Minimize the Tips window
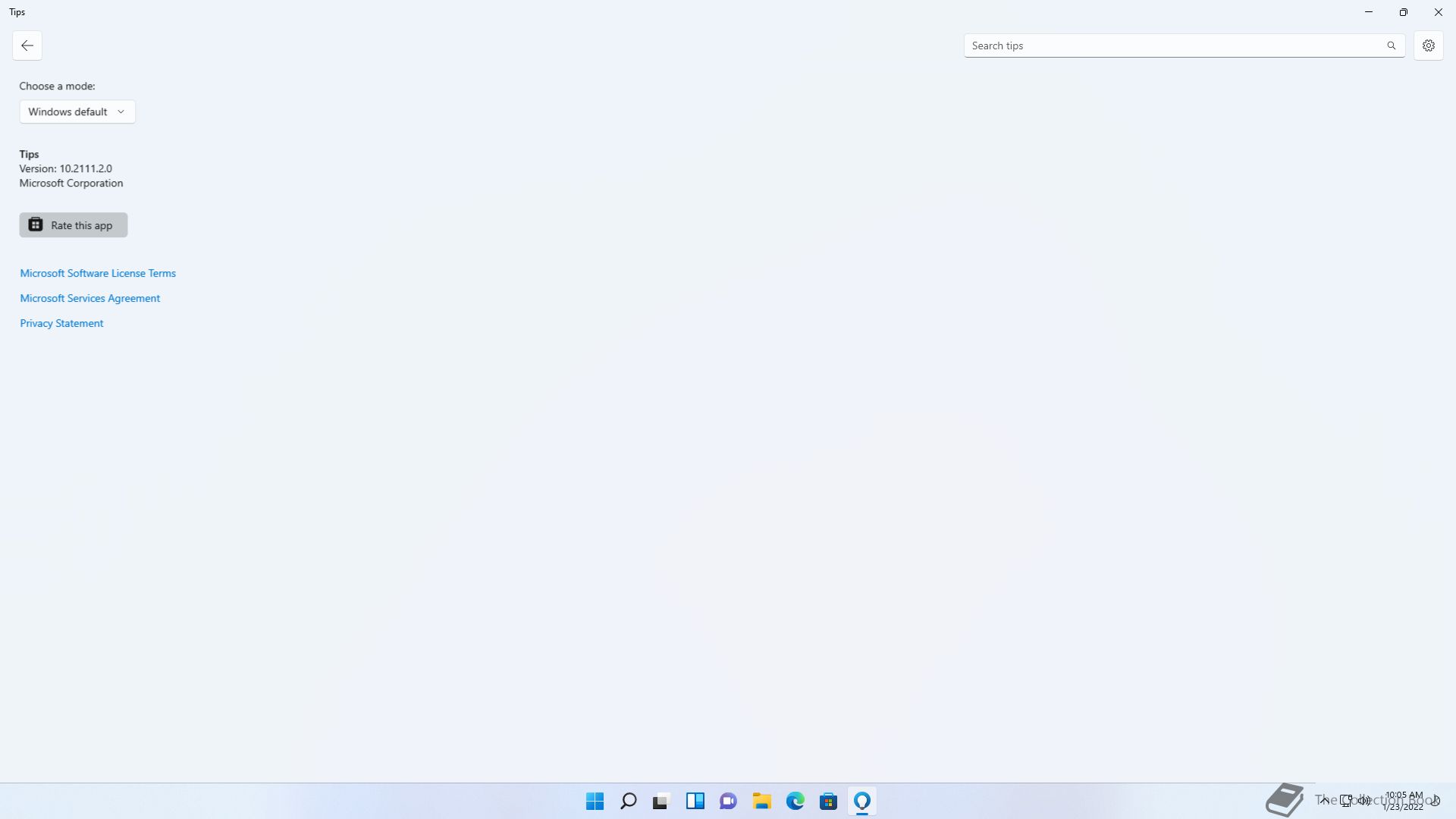 click(x=1369, y=12)
